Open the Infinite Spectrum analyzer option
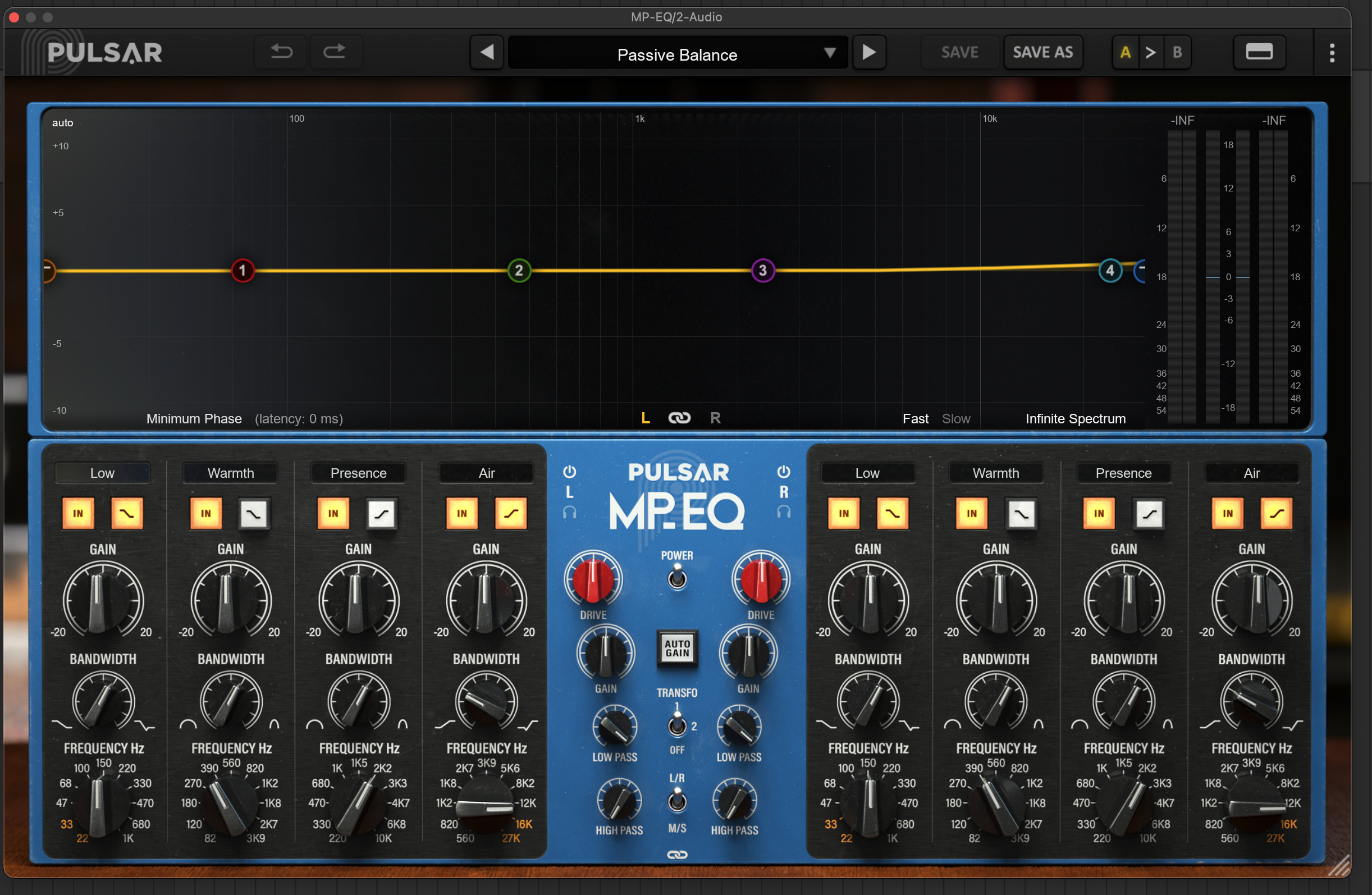1372x895 pixels. click(x=1075, y=419)
